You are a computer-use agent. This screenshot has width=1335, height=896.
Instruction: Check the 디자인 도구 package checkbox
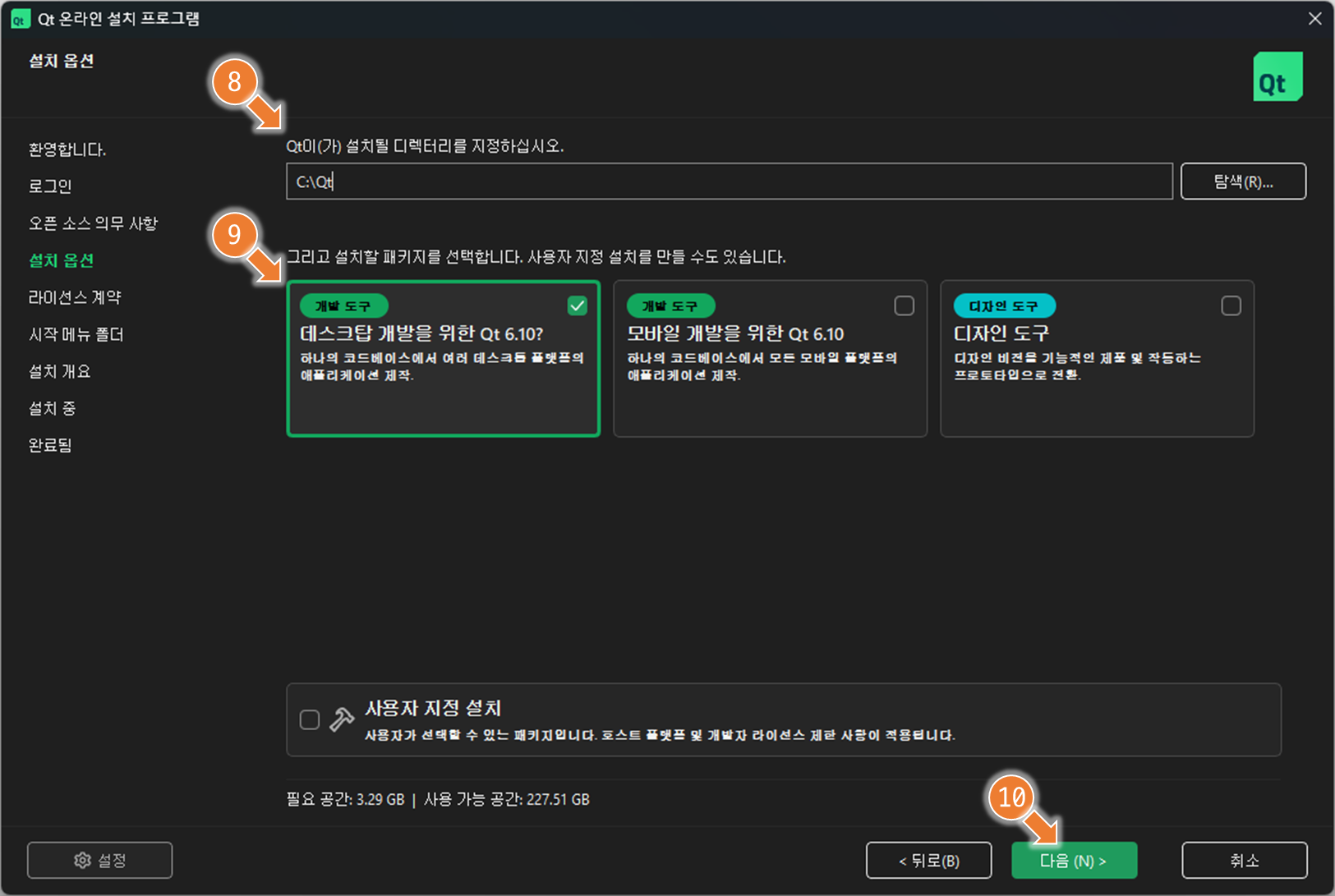(x=1231, y=306)
